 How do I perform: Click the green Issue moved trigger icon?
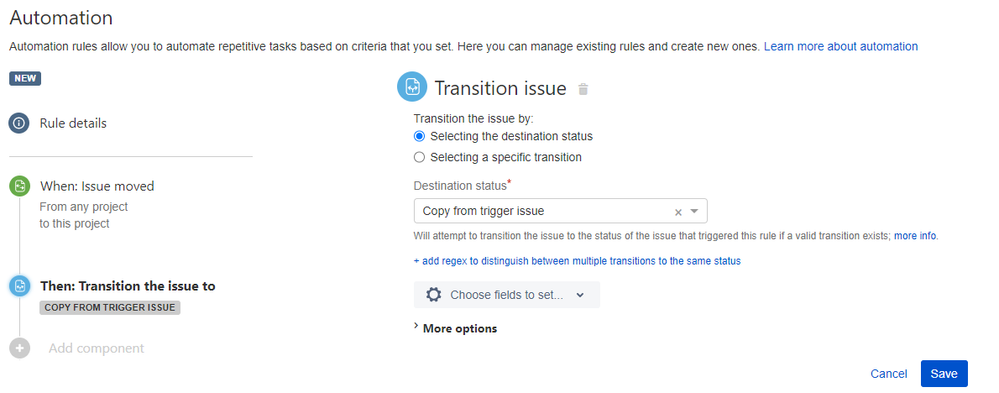click(19, 186)
